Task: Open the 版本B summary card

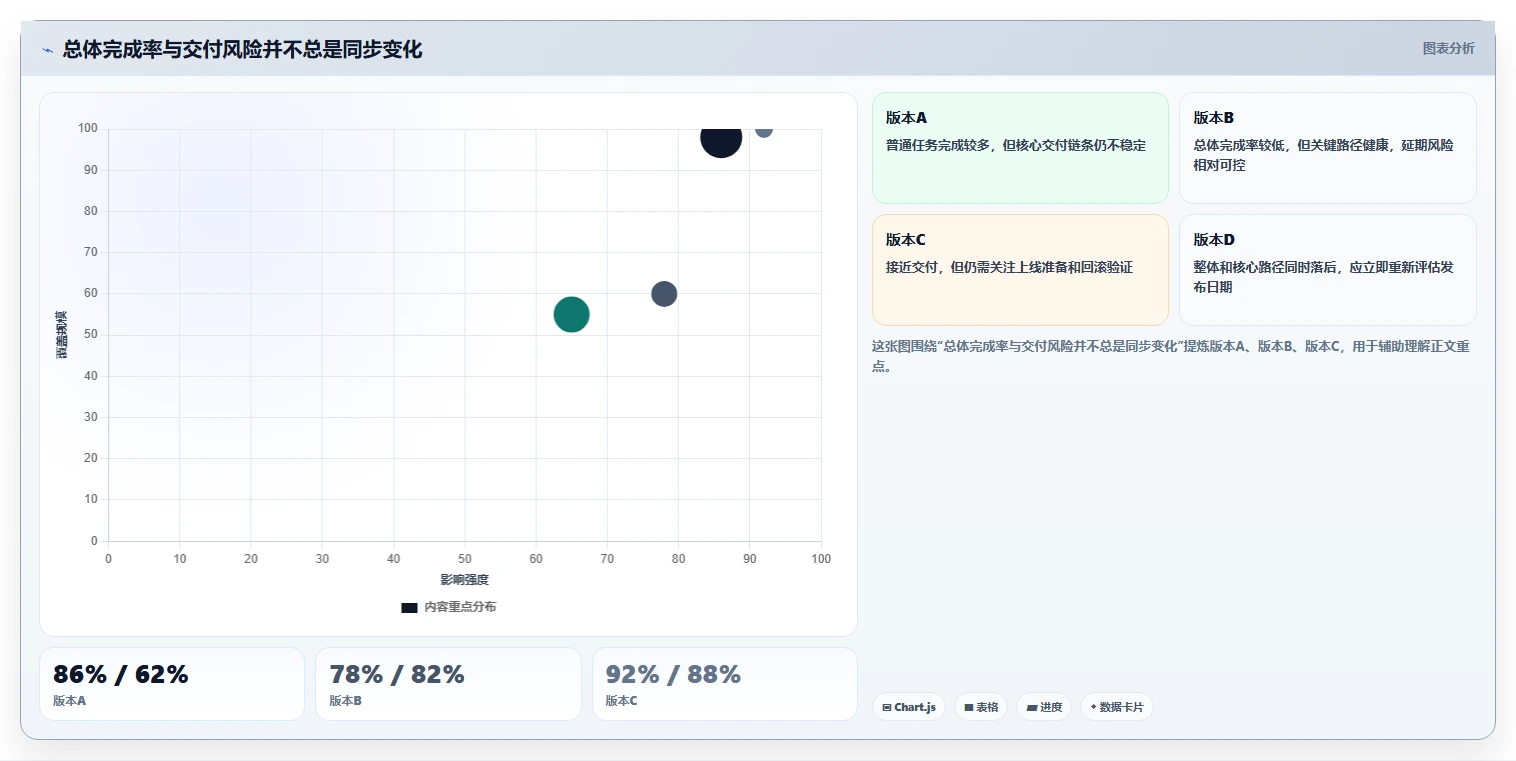Action: 1327,148
